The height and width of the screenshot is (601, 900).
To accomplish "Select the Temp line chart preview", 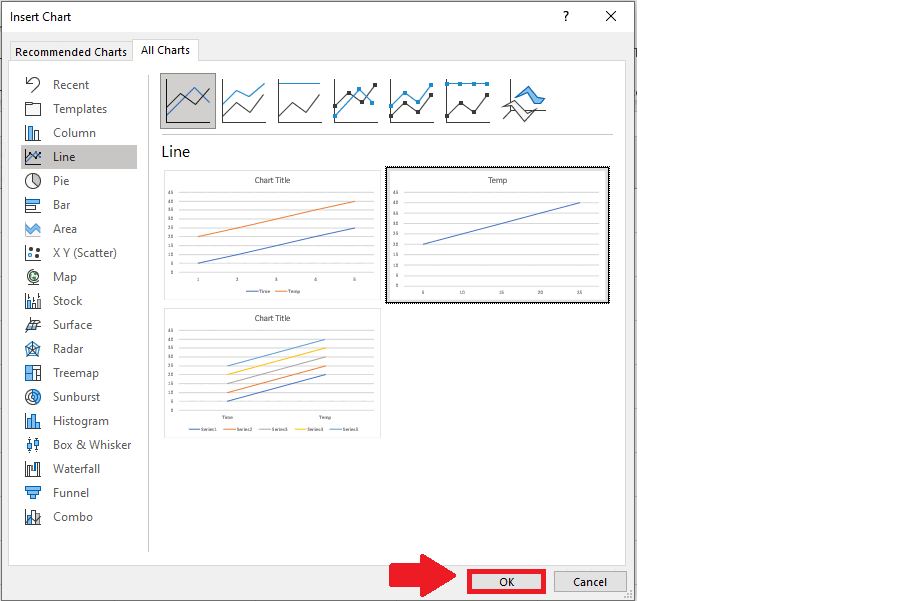I will pos(497,235).
